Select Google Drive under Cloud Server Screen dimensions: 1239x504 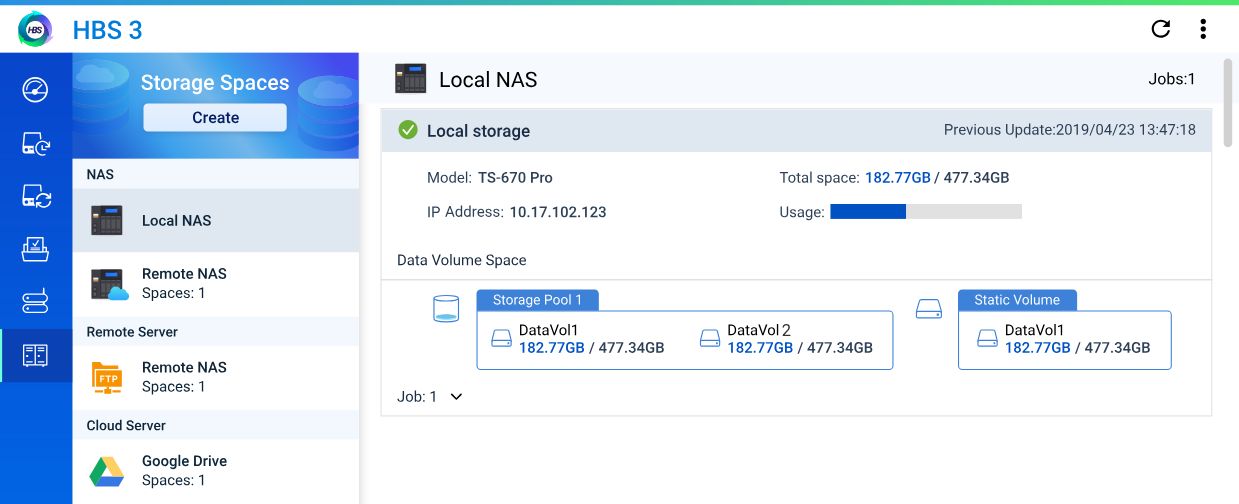point(216,471)
